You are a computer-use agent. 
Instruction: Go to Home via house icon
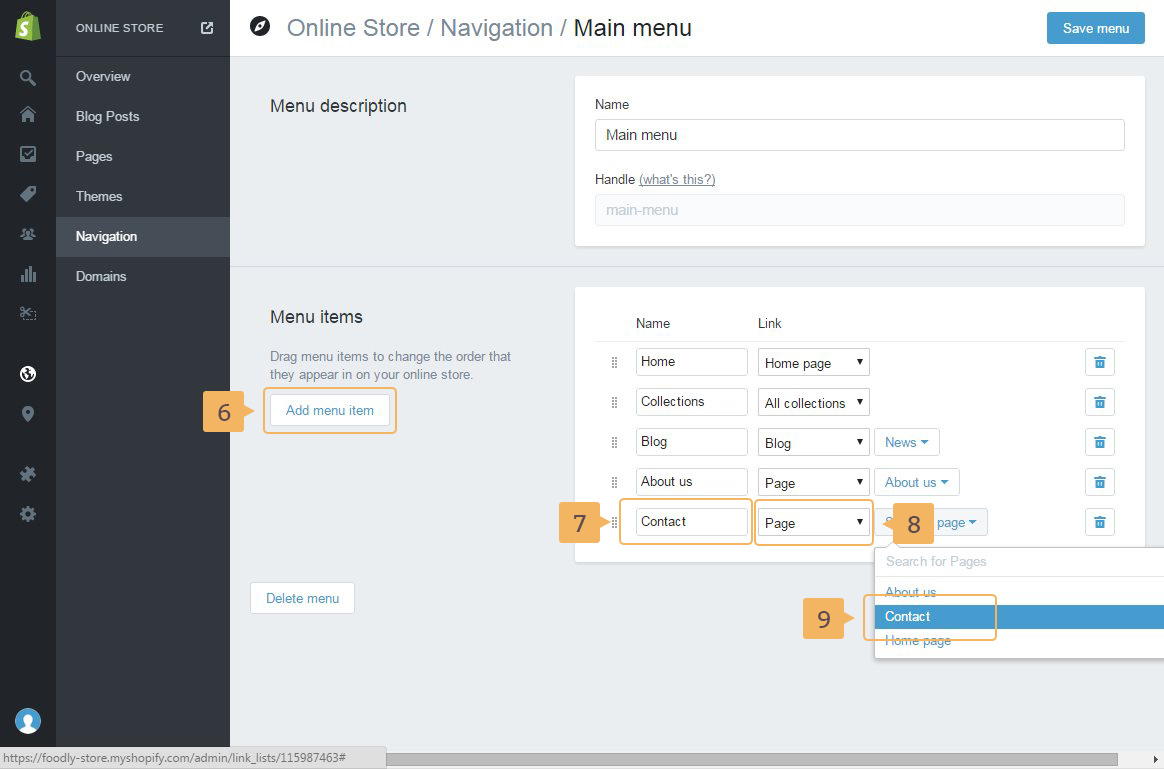[x=28, y=115]
